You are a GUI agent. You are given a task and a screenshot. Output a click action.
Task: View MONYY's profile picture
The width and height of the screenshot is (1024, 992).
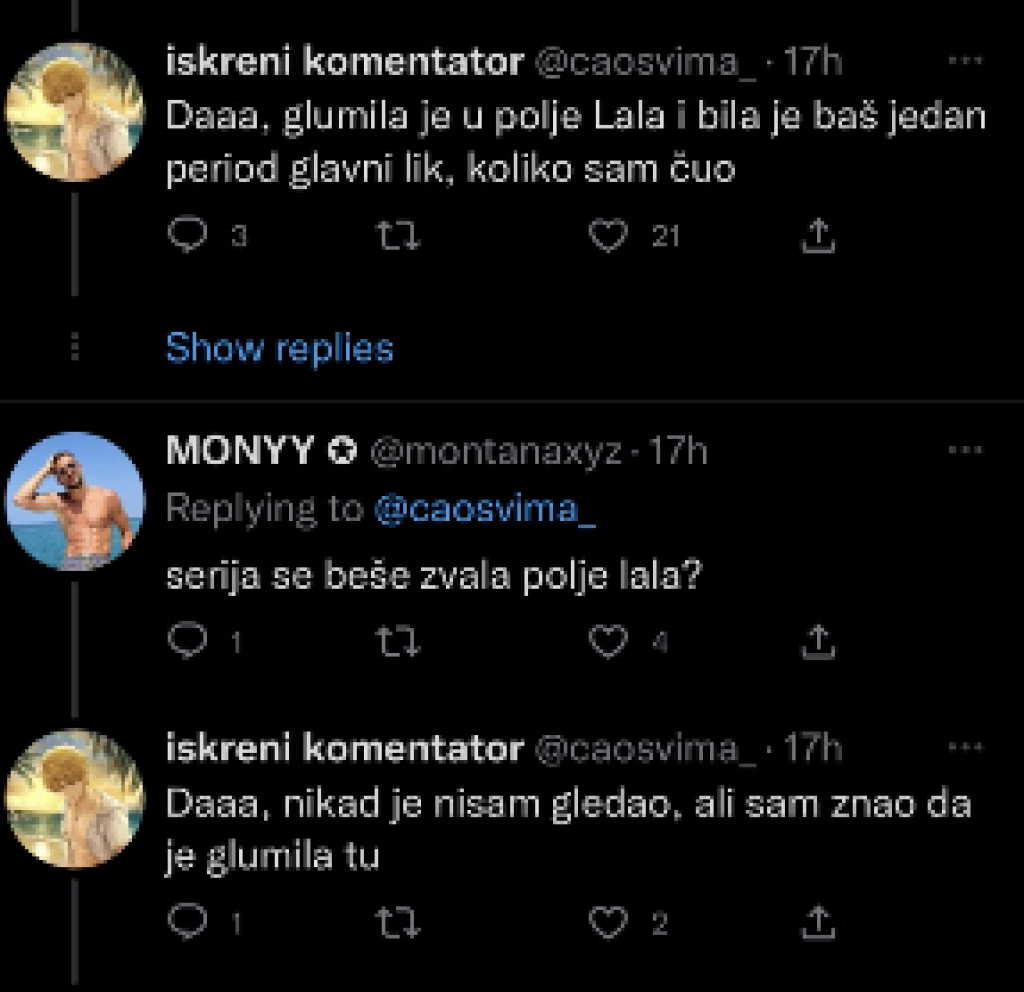click(x=75, y=501)
